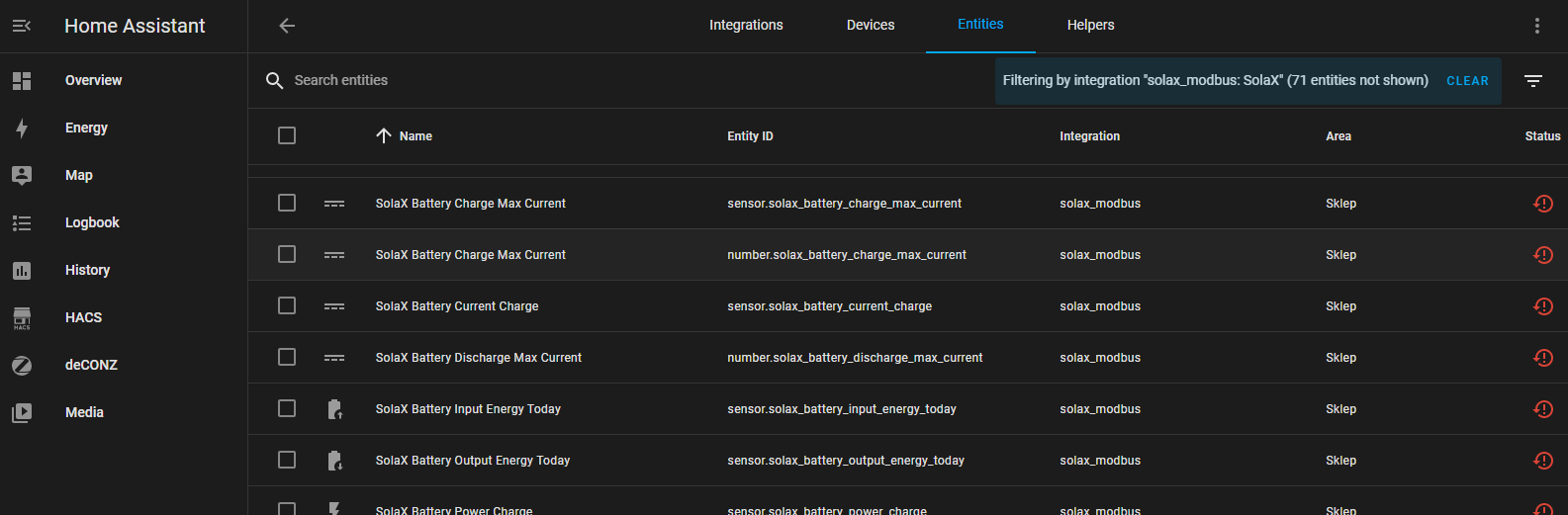Check the SolaX Battery Input Energy Today row
The height and width of the screenshot is (515, 1568).
pyautogui.click(x=287, y=408)
